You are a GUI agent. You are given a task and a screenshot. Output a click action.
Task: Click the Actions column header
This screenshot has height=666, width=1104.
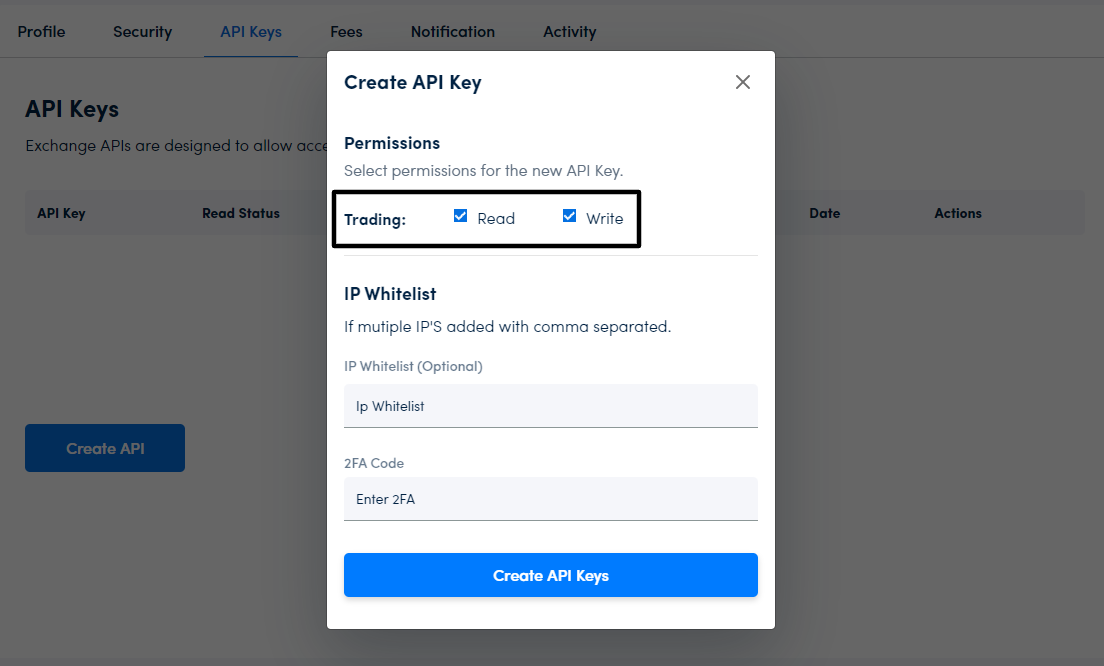(958, 213)
